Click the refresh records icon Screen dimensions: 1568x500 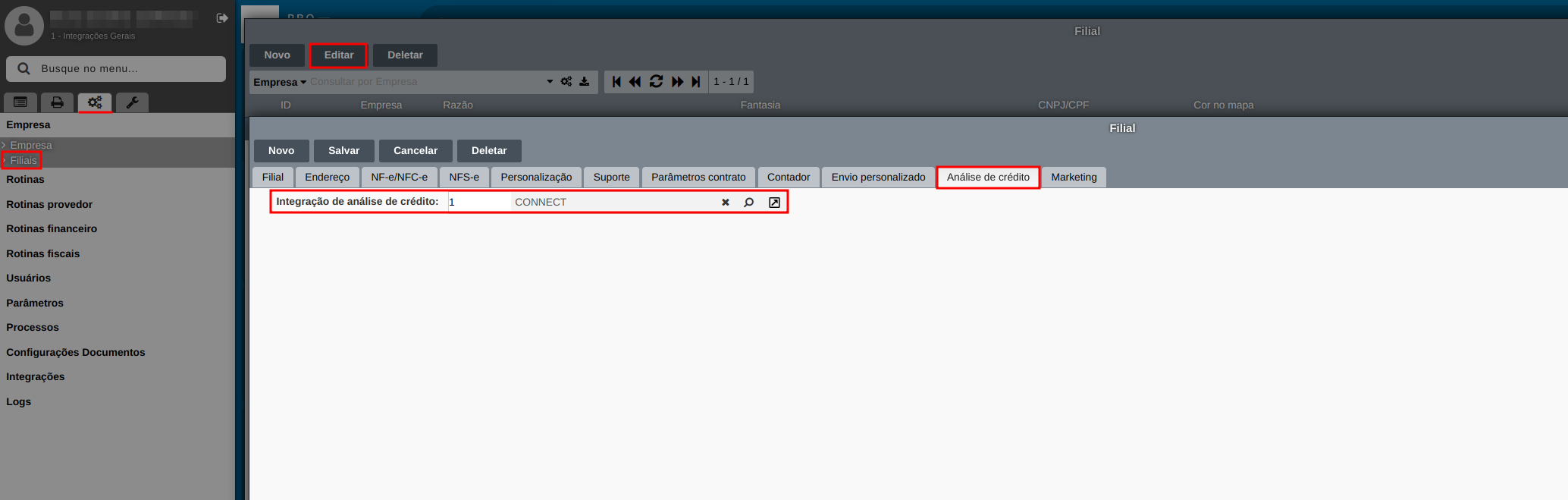(656, 82)
